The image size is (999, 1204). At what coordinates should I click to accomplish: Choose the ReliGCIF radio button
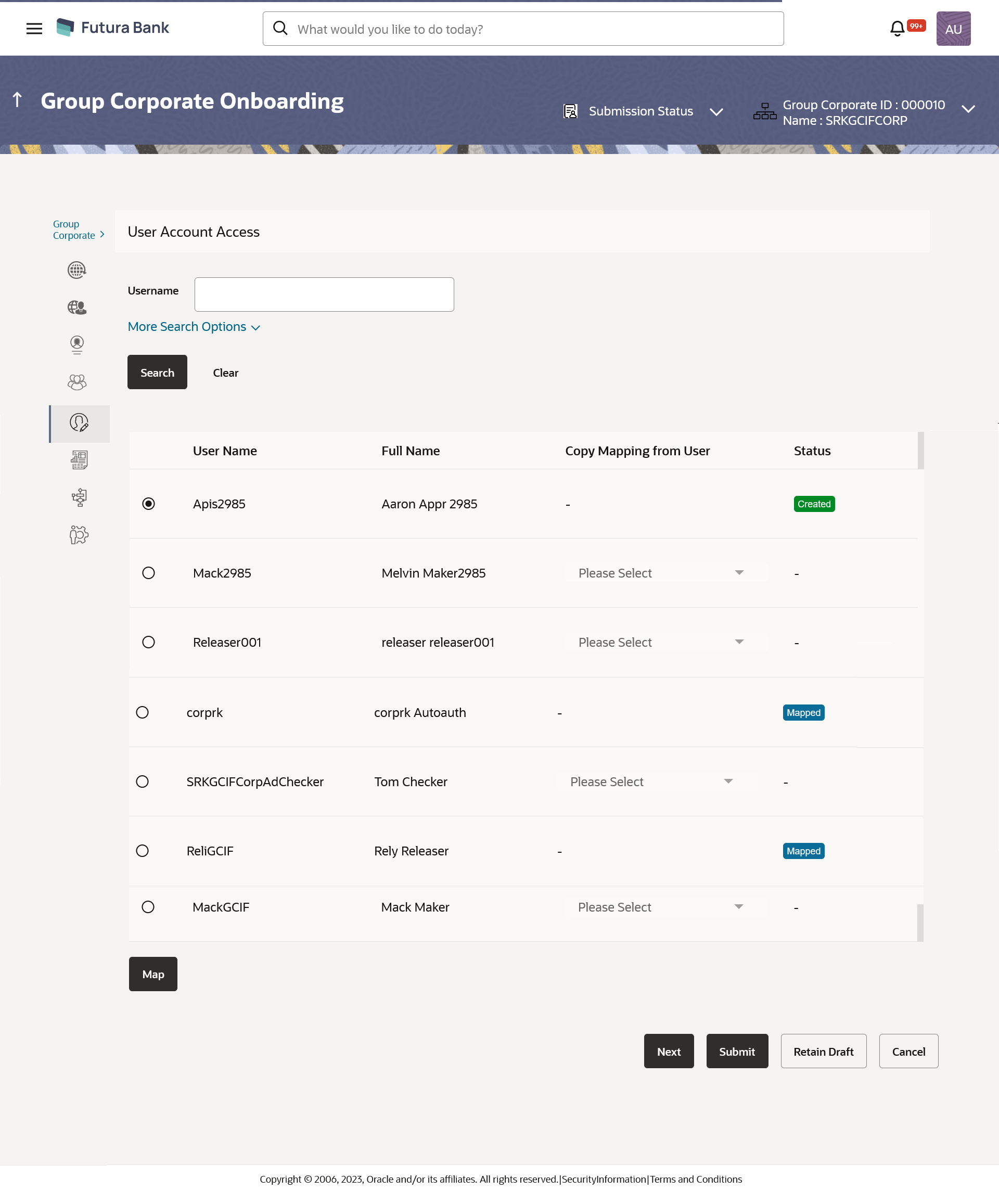[142, 851]
